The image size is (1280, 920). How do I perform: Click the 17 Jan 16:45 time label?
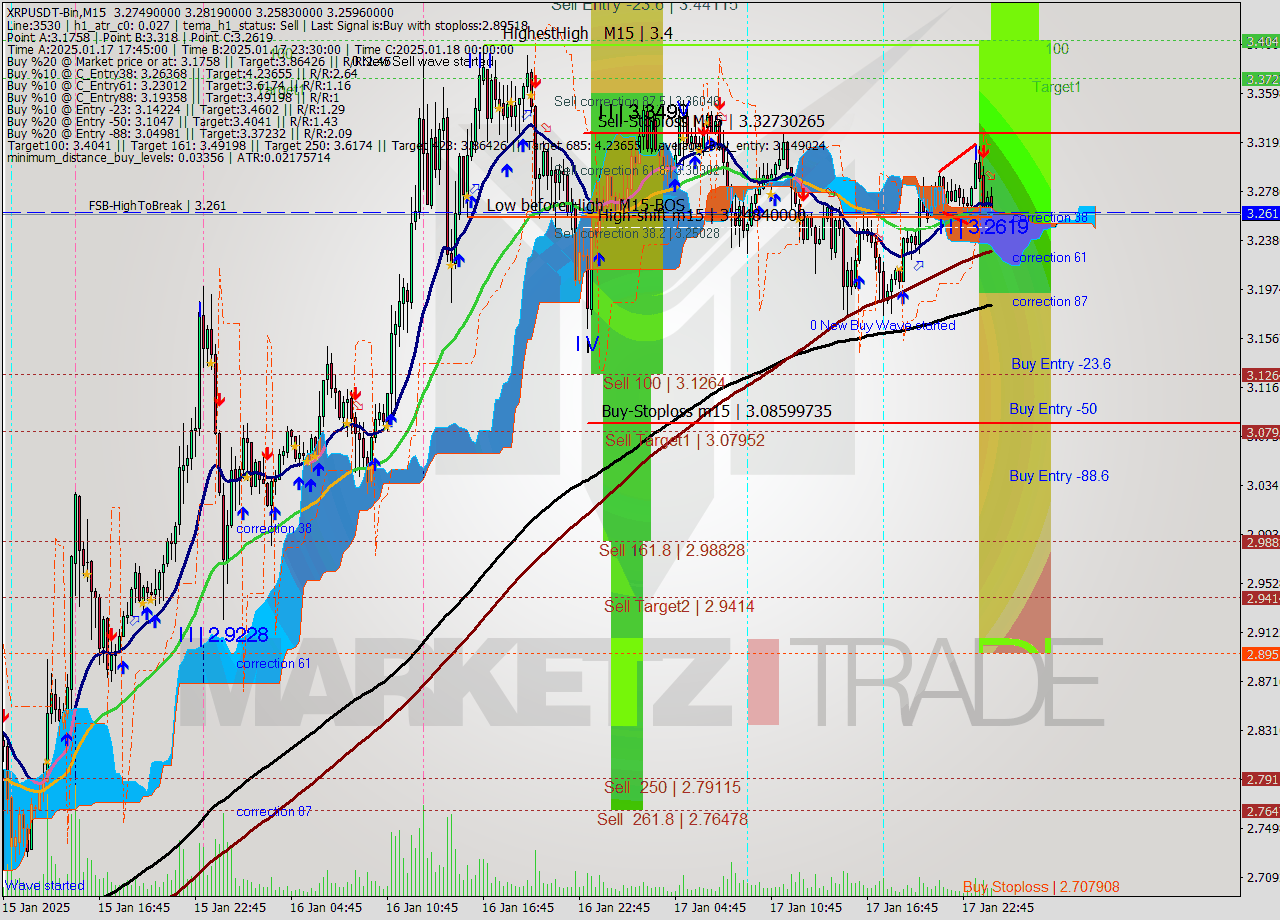pyautogui.click(x=900, y=908)
